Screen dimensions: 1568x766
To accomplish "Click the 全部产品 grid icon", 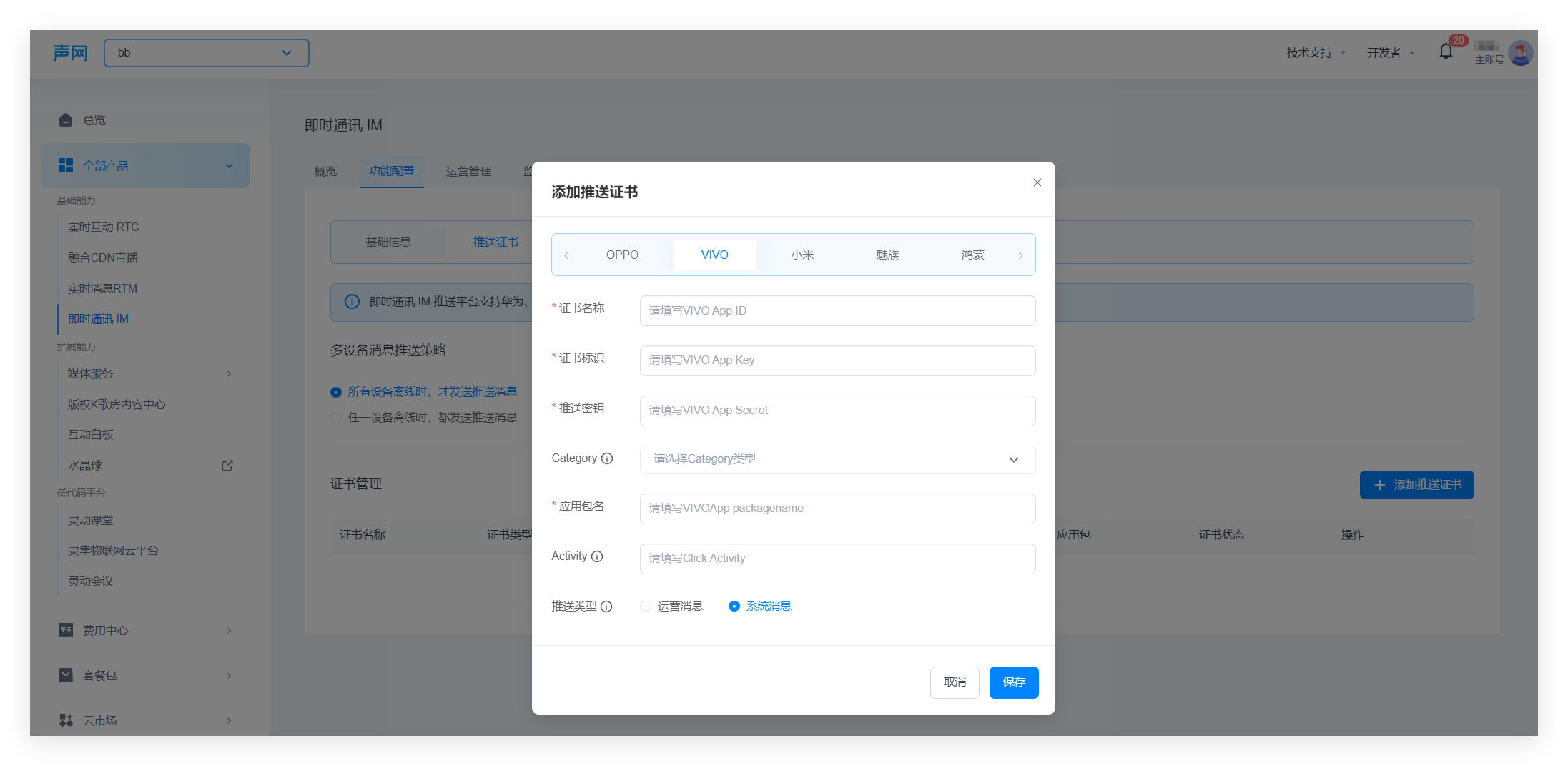I will [x=66, y=165].
